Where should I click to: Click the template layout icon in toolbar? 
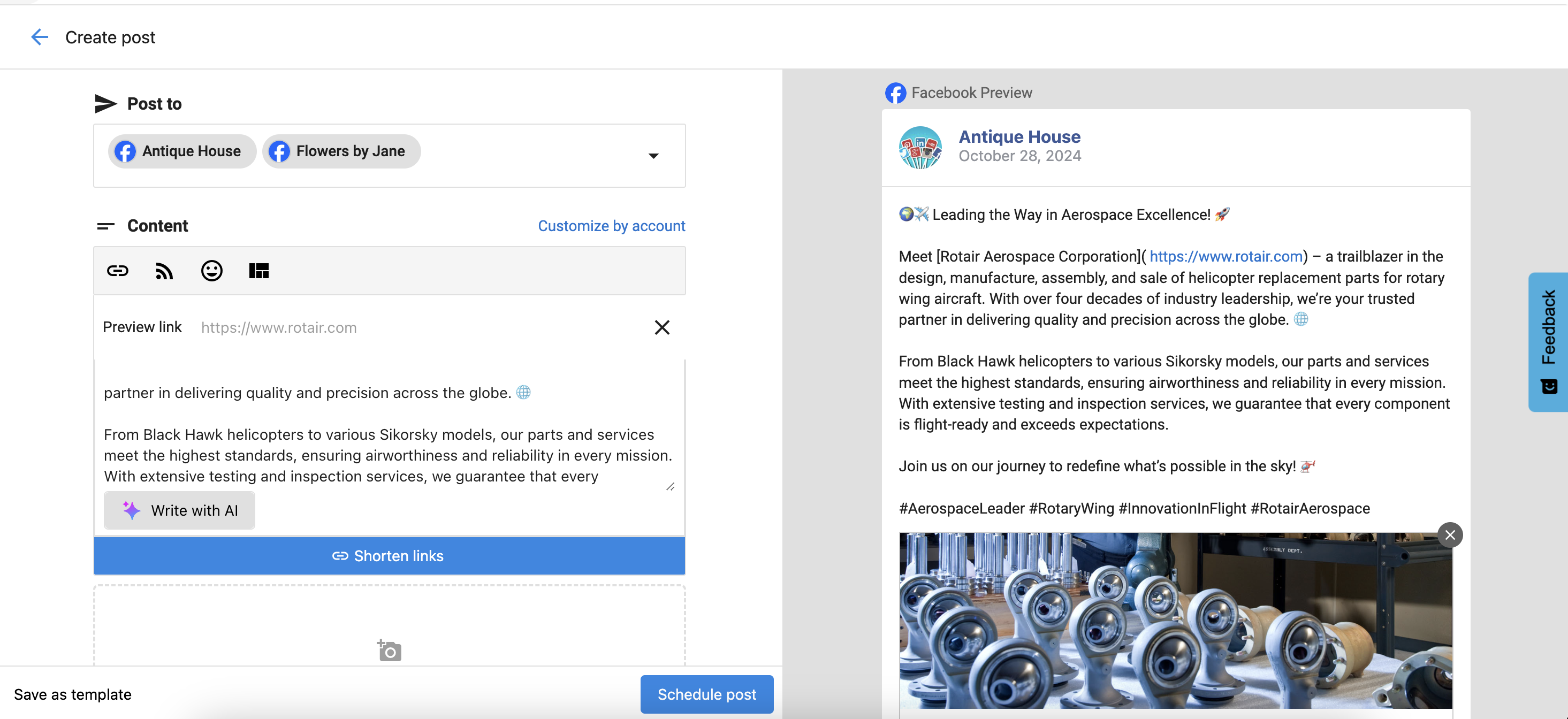click(x=258, y=271)
